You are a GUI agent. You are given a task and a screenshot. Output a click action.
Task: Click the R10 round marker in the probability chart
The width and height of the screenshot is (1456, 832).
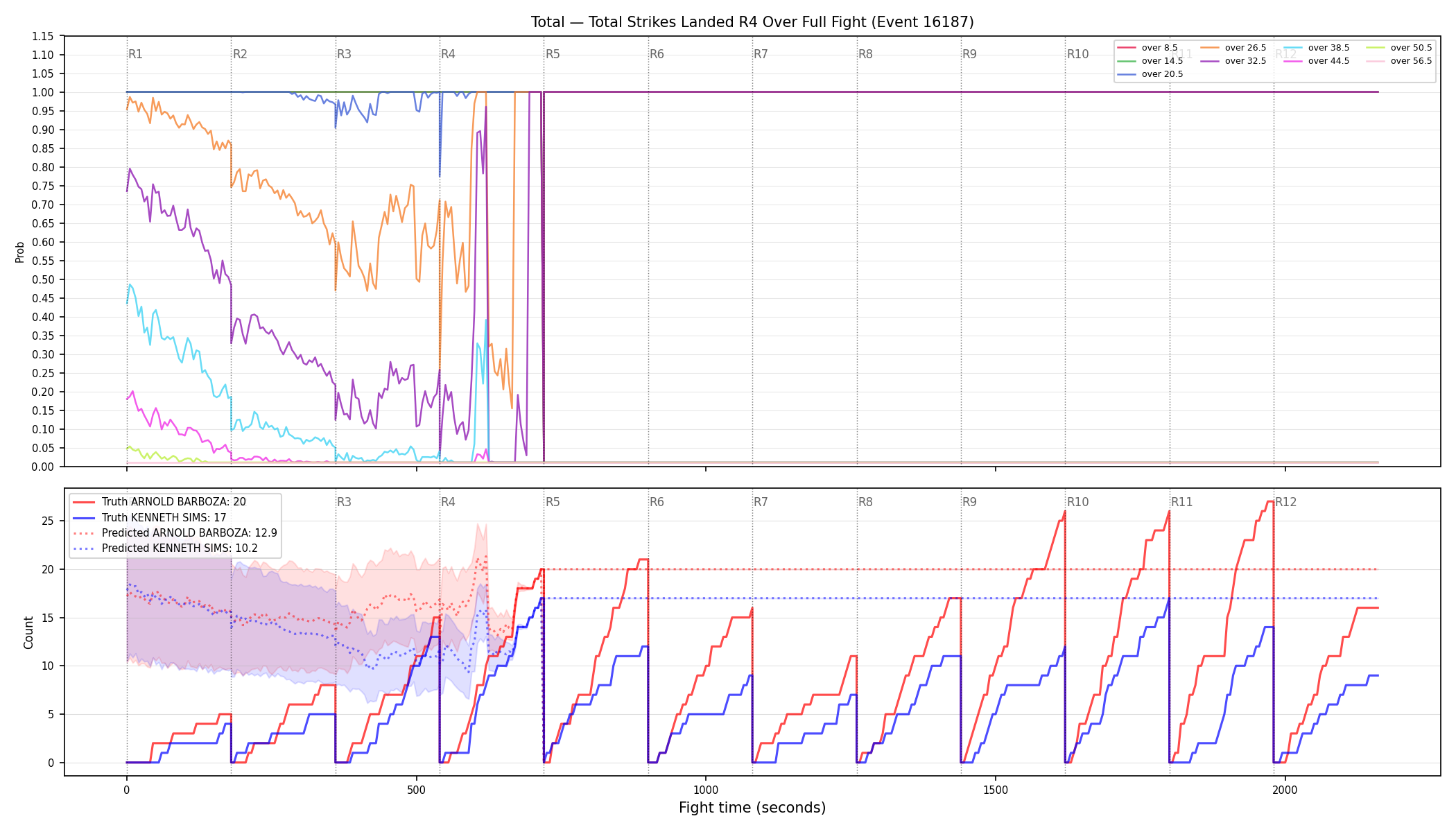[1077, 54]
